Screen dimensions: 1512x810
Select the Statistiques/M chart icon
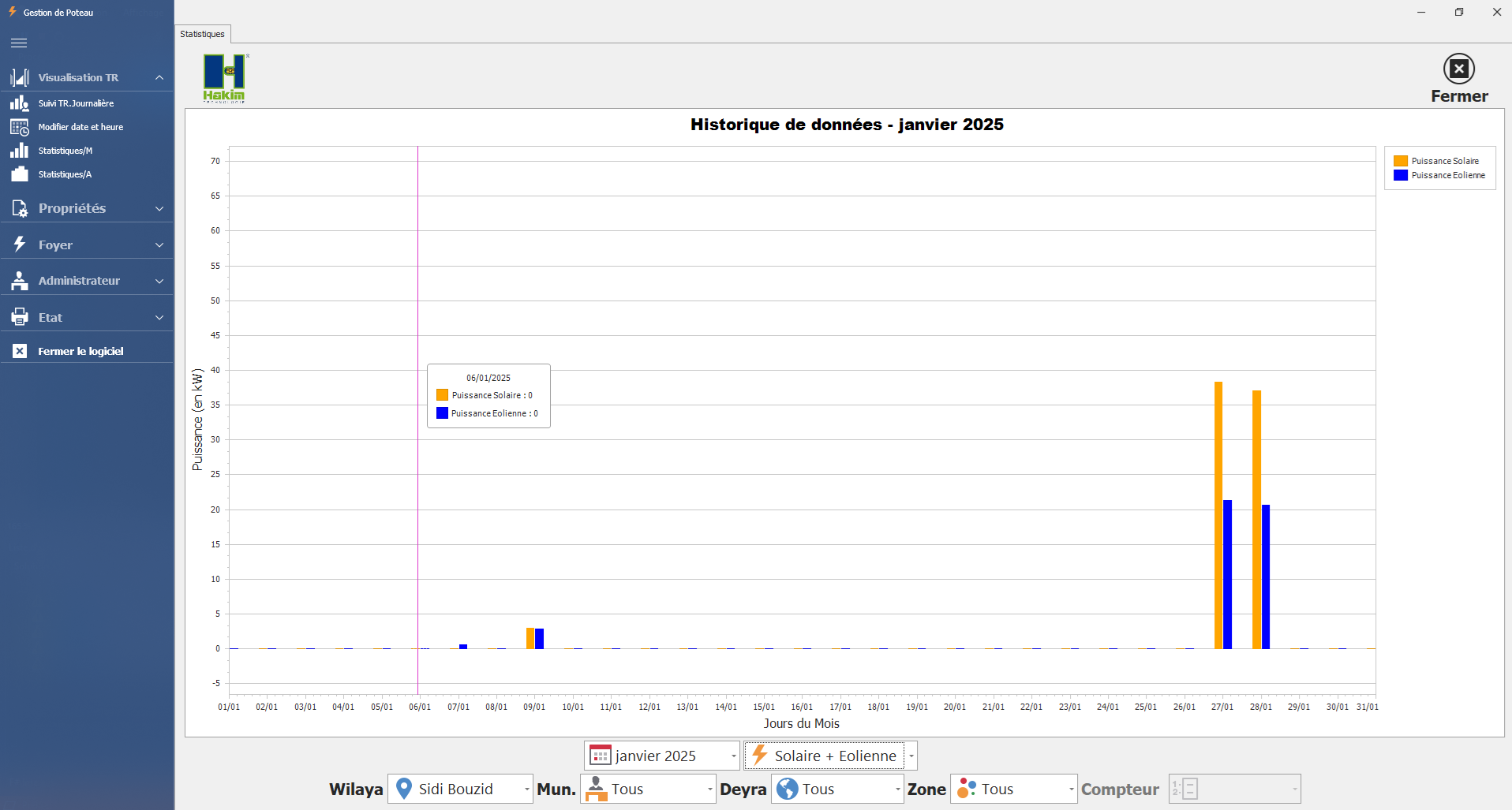20,151
